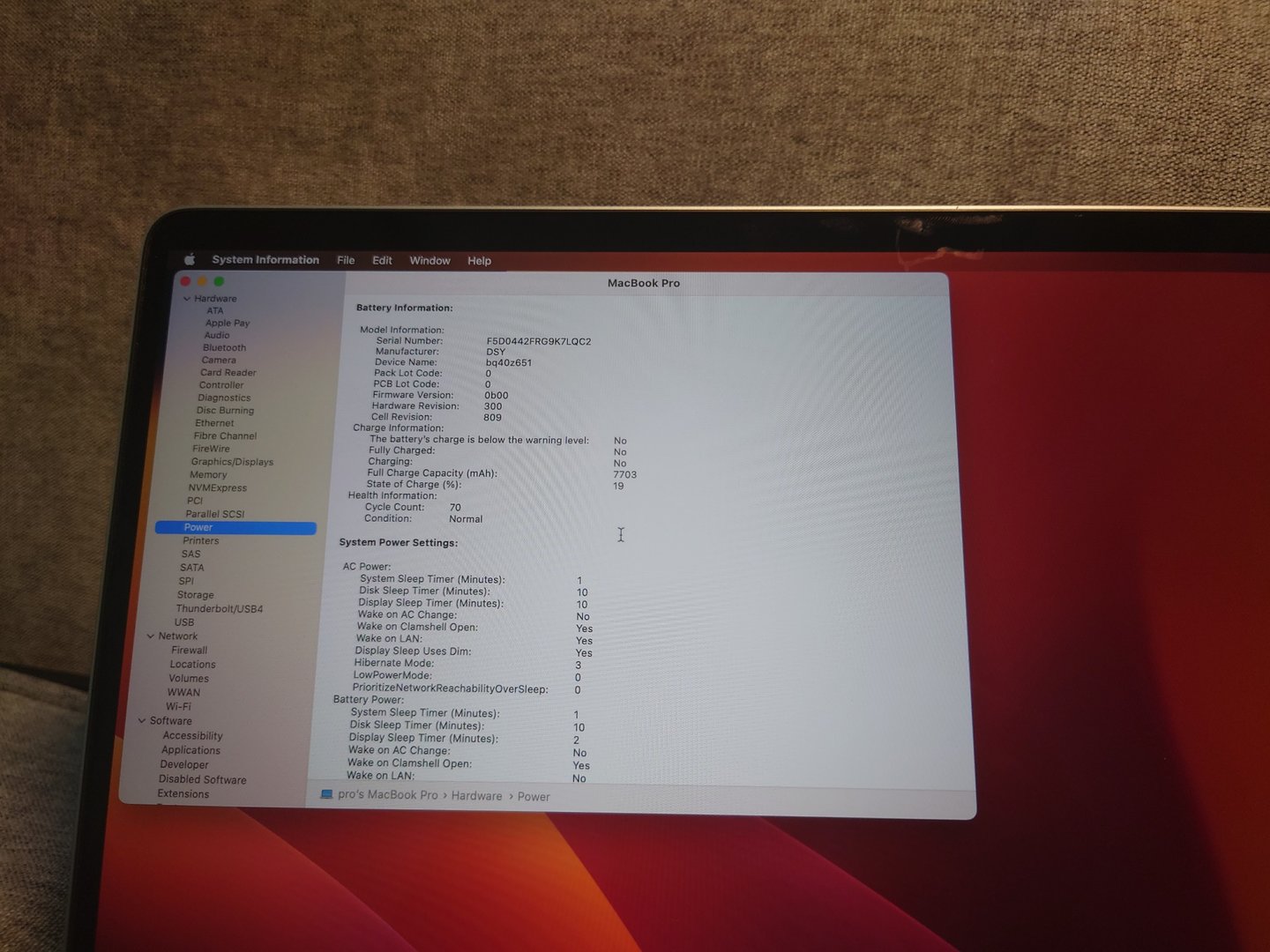1270x952 pixels.
Task: Select Thunderbolt/USB4 in the sidebar
Action: point(219,609)
